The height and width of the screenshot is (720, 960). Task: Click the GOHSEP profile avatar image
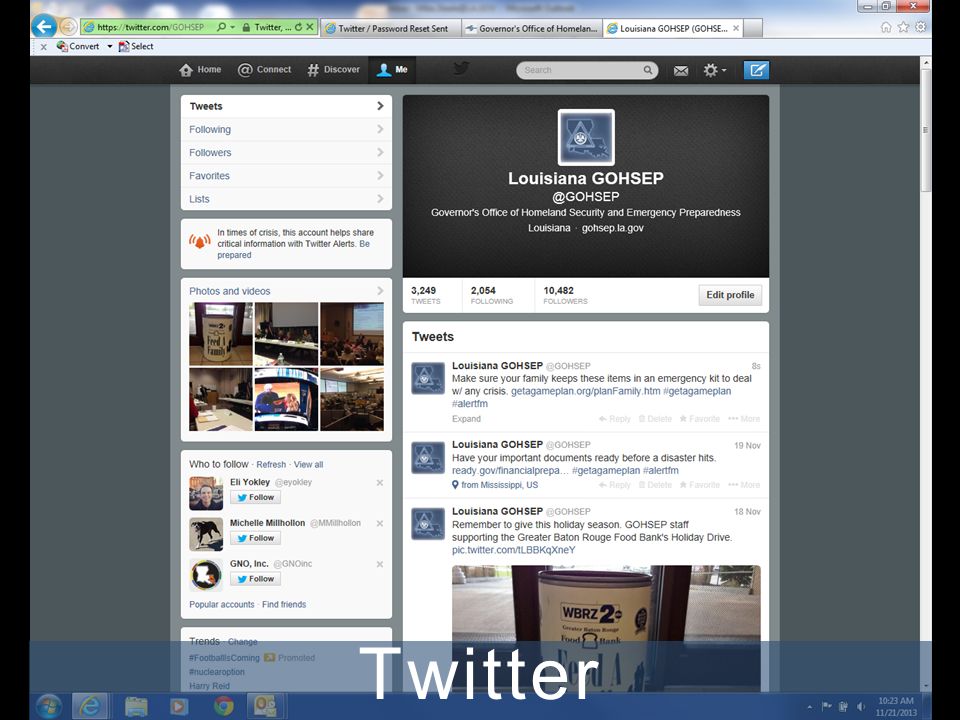(586, 137)
